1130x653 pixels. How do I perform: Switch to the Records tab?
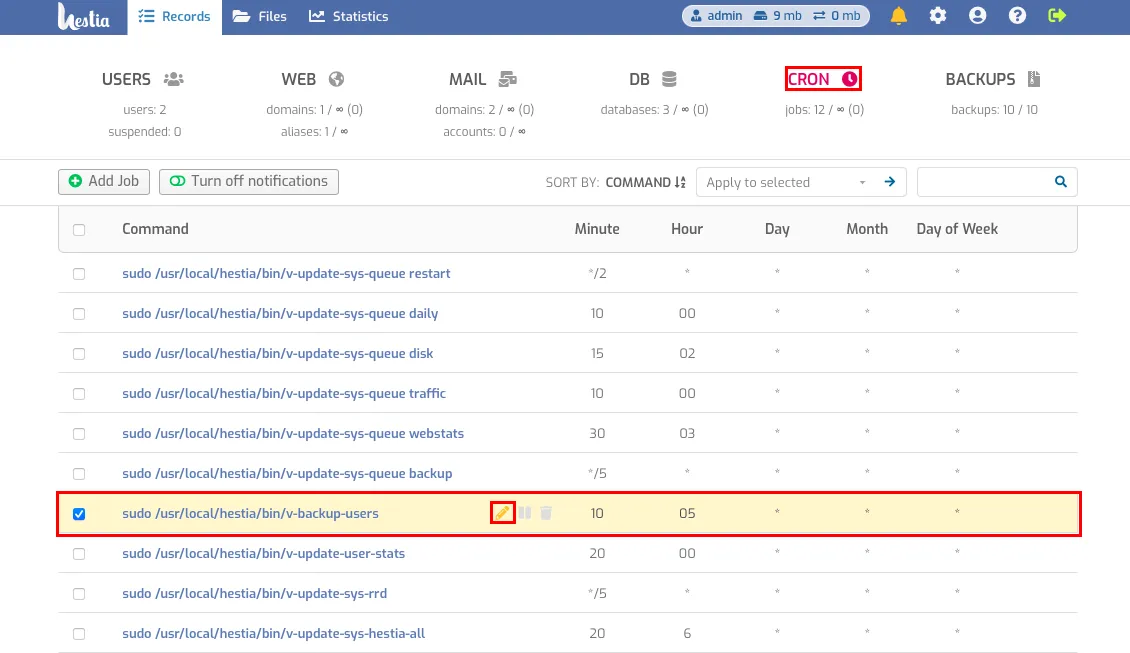pyautogui.click(x=174, y=17)
